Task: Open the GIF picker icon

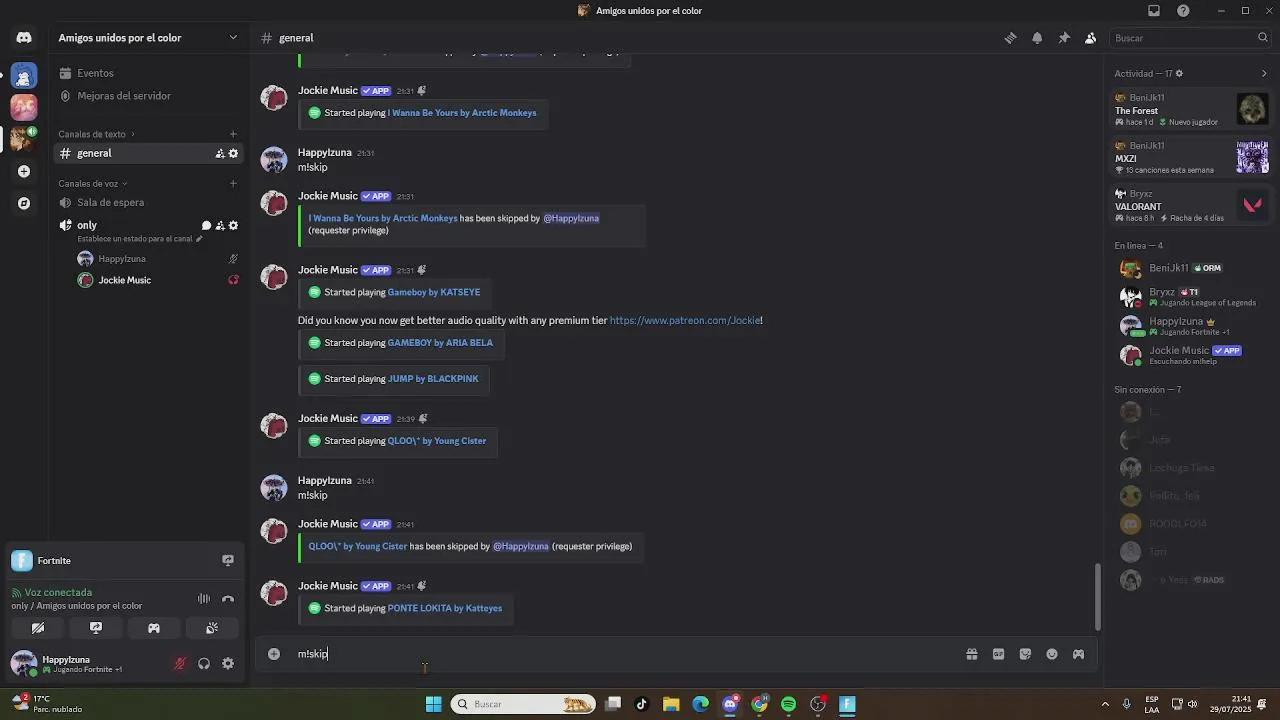Action: click(x=998, y=654)
